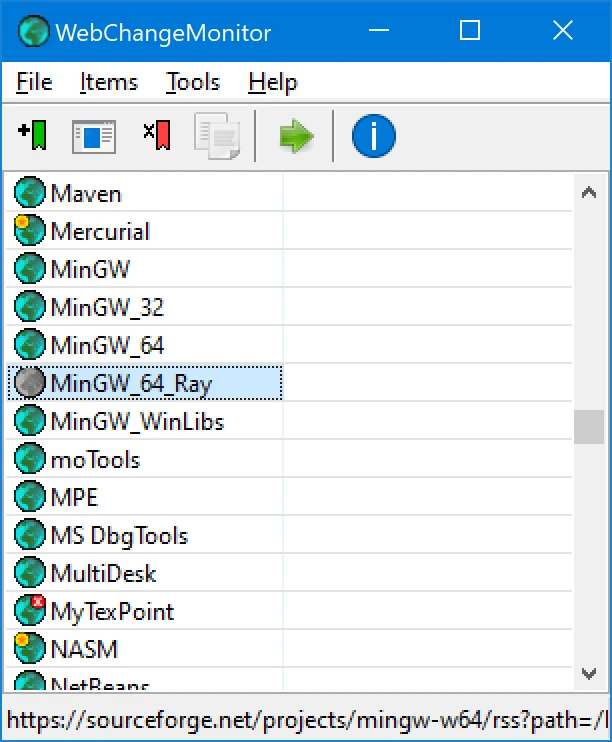This screenshot has height=742, width=612.
Task: Click the globe icon beside MinGW_64
Action: [29, 344]
